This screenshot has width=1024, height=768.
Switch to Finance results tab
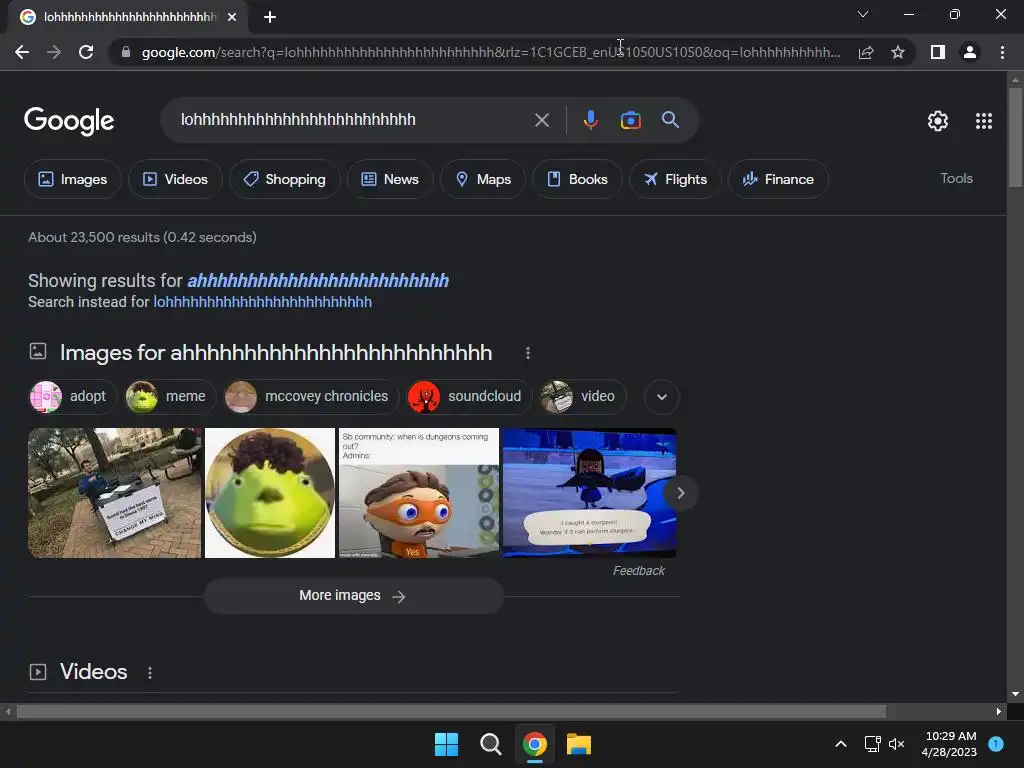pyautogui.click(x=778, y=179)
